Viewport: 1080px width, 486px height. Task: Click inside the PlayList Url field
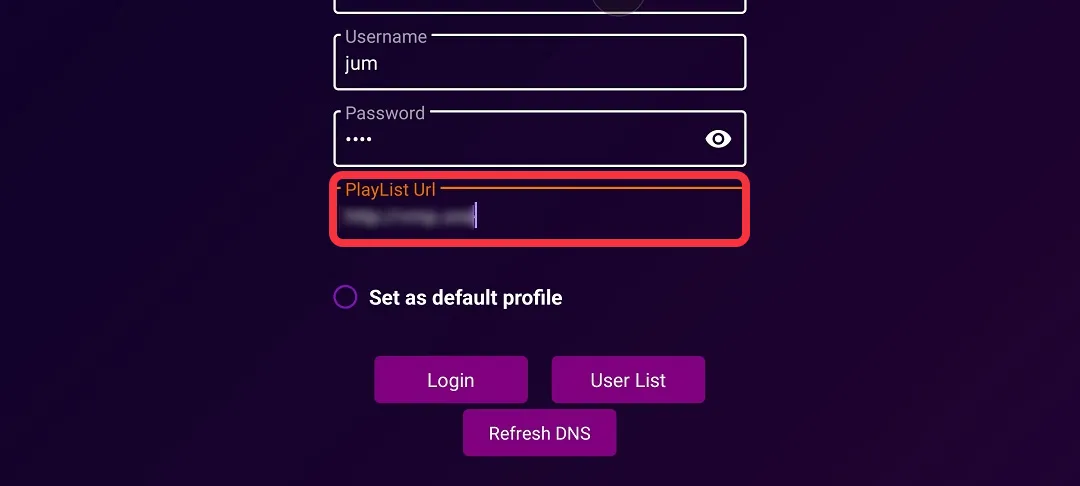[x=539, y=211]
